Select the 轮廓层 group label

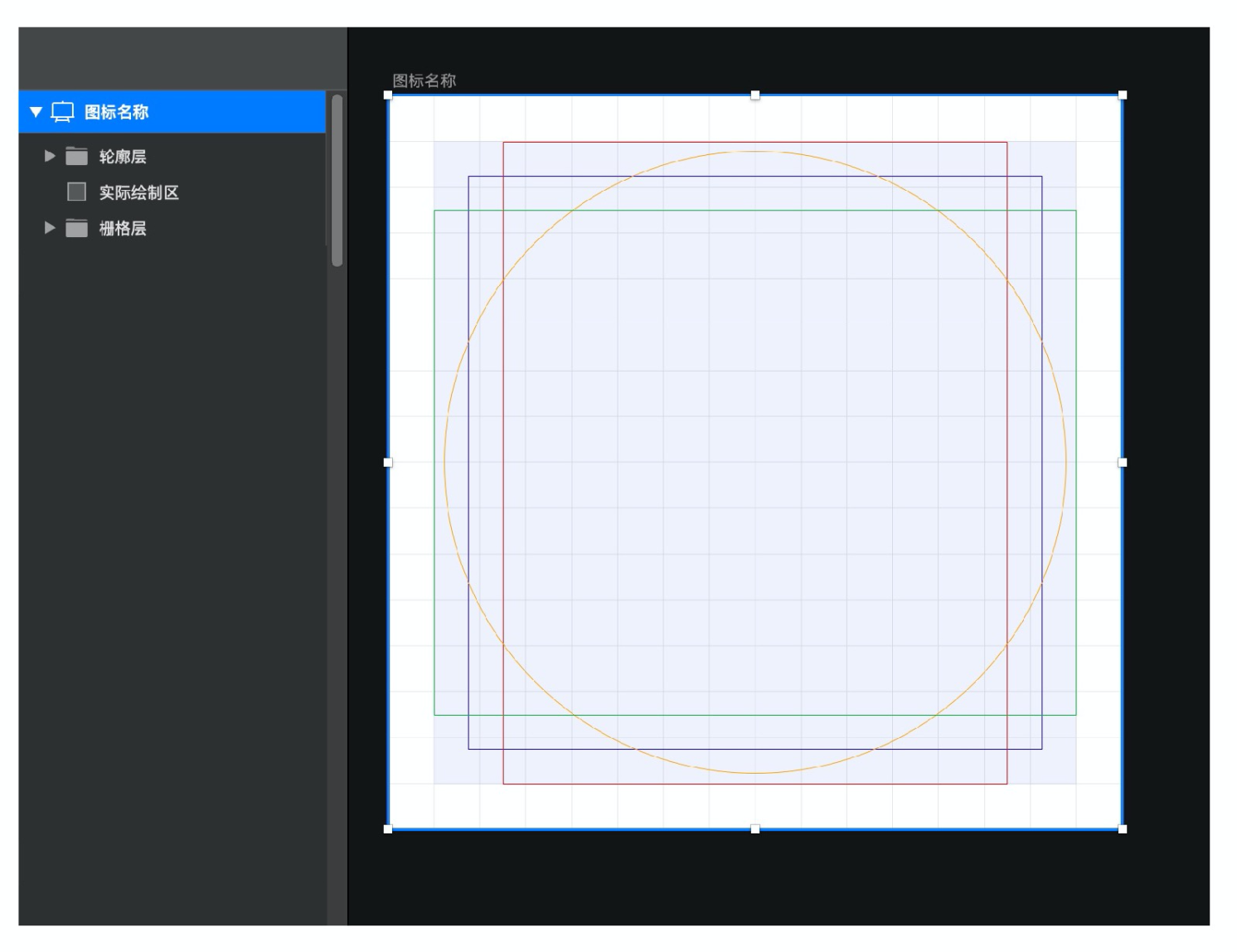click(123, 157)
